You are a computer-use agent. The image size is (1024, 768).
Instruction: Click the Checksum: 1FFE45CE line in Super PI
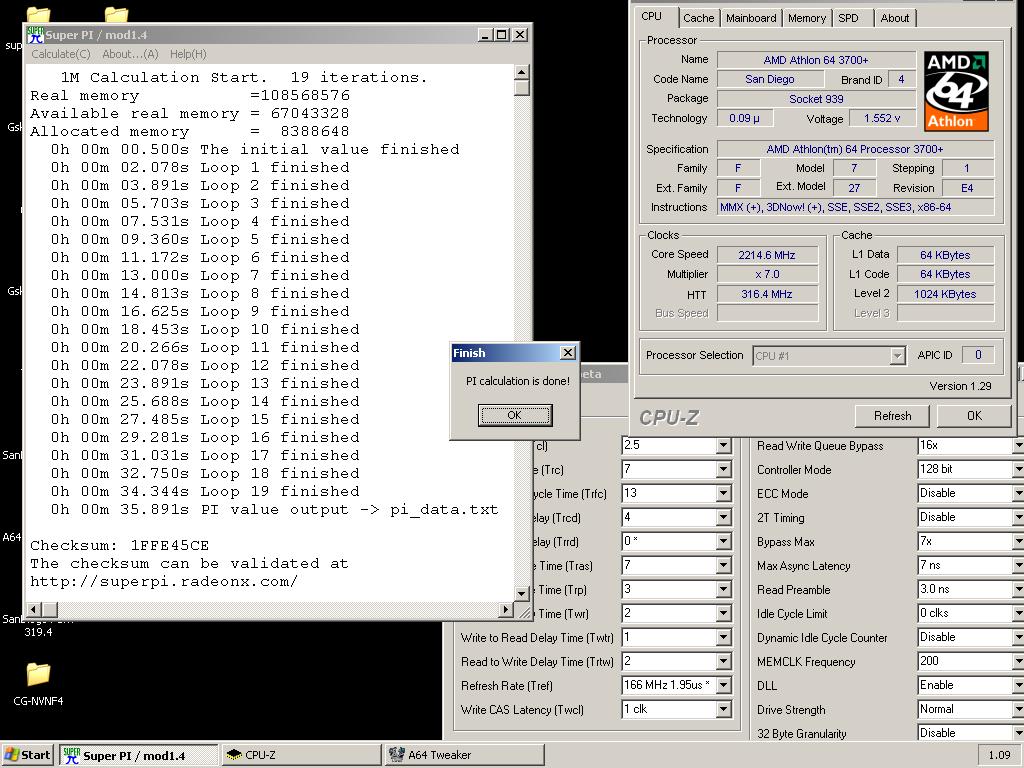[x=120, y=545]
